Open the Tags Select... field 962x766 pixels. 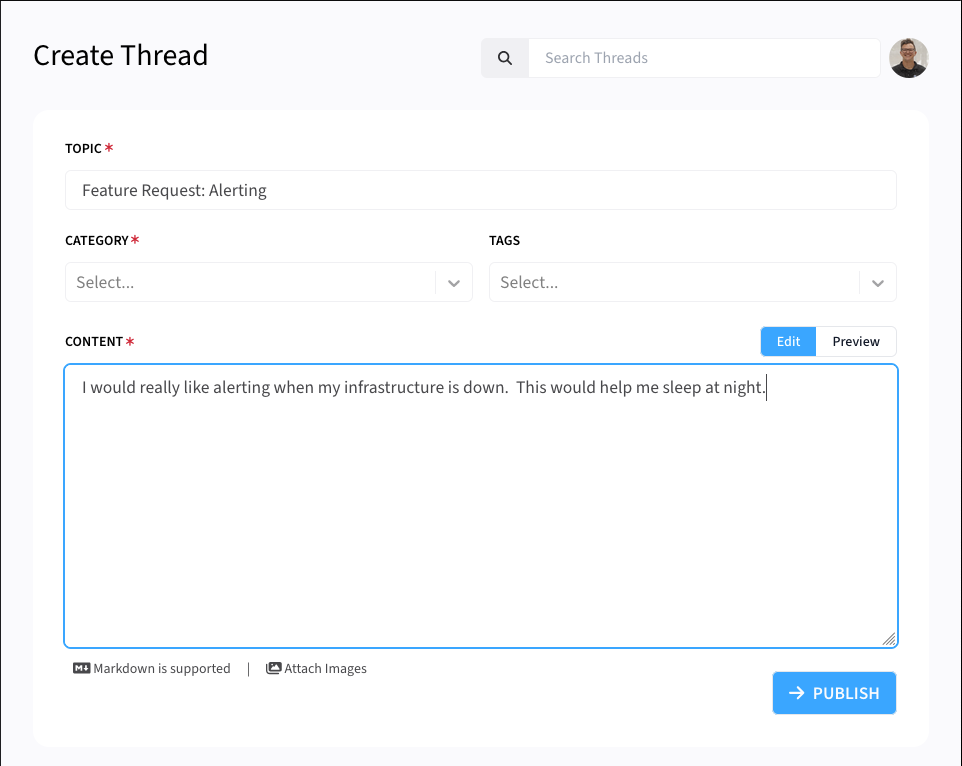(674, 283)
